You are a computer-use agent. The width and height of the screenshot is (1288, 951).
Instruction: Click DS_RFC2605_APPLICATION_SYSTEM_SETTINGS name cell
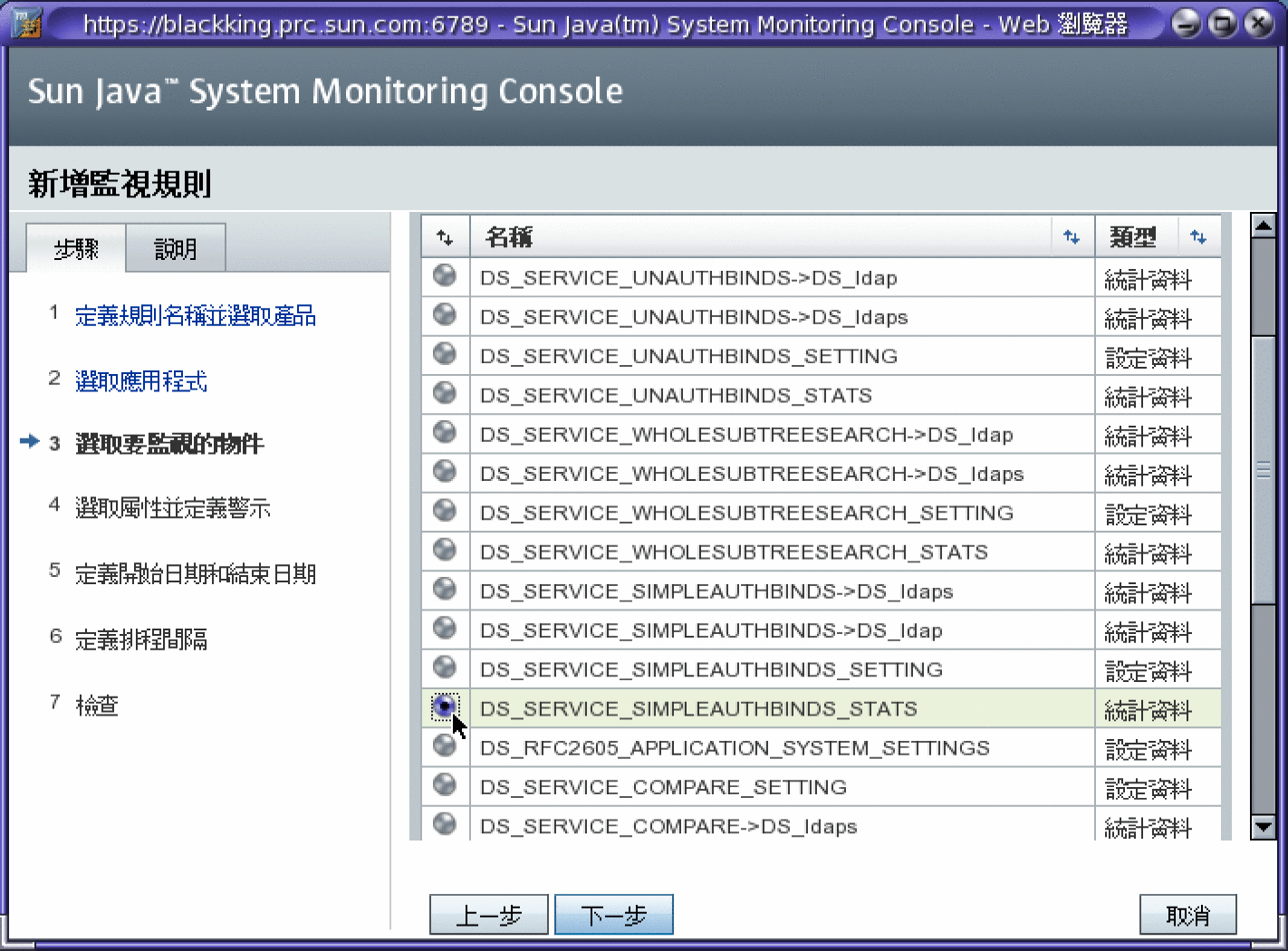[783, 747]
